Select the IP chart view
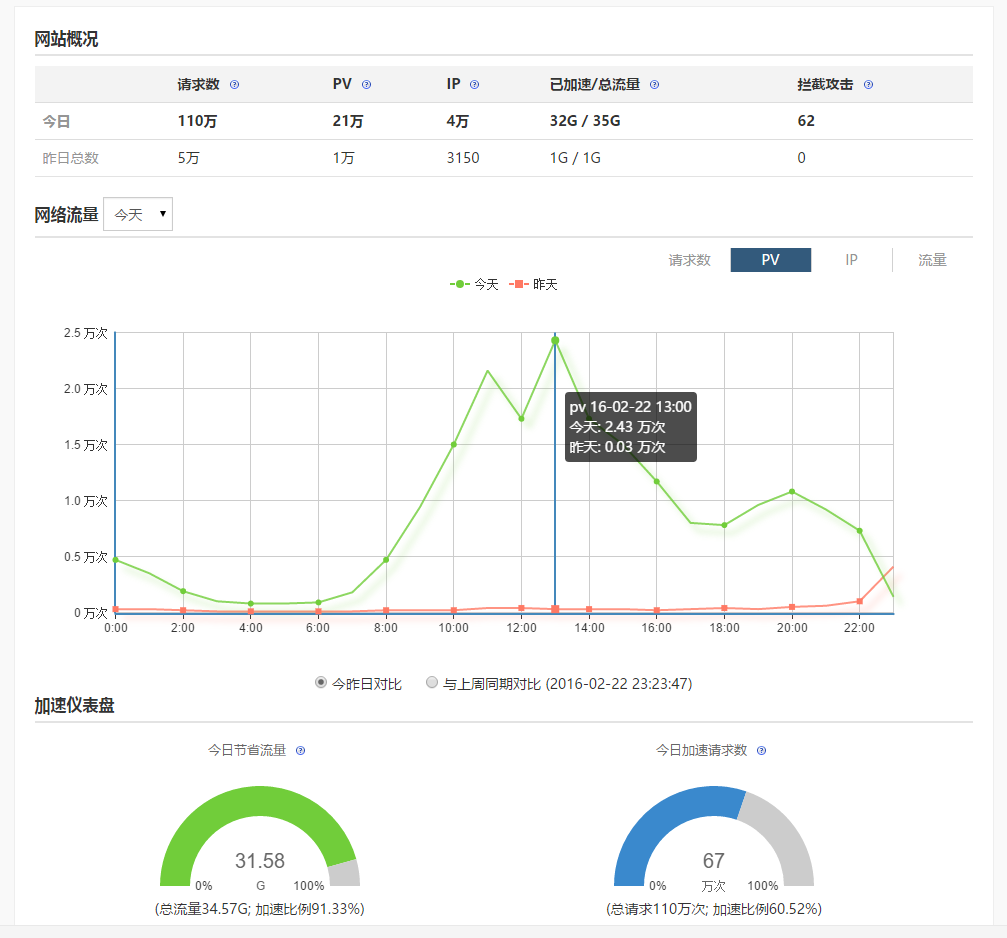Screen dimensions: 1007x938 (x=851, y=259)
